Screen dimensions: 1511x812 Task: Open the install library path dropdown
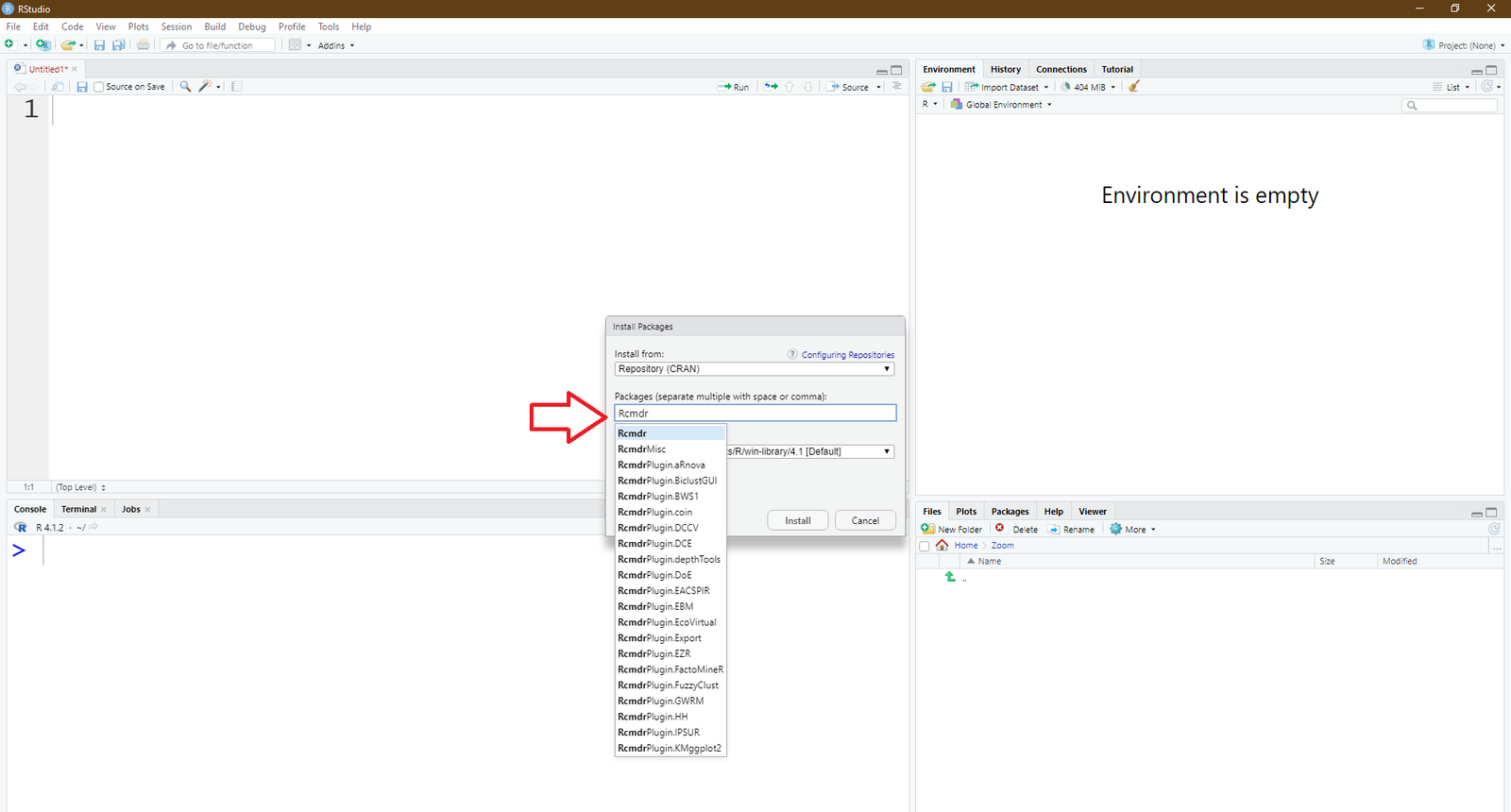point(810,451)
